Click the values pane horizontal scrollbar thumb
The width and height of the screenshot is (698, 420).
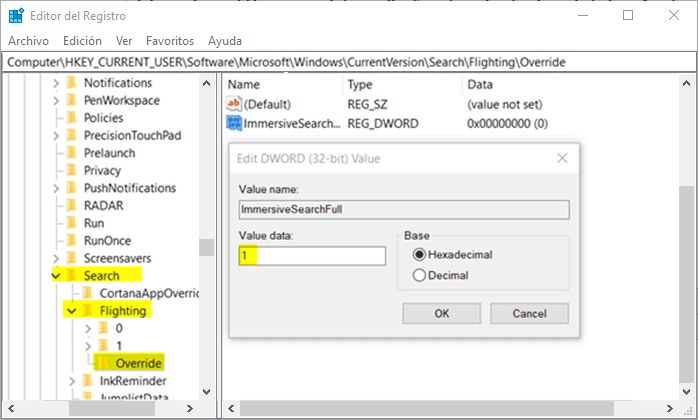[427, 408]
